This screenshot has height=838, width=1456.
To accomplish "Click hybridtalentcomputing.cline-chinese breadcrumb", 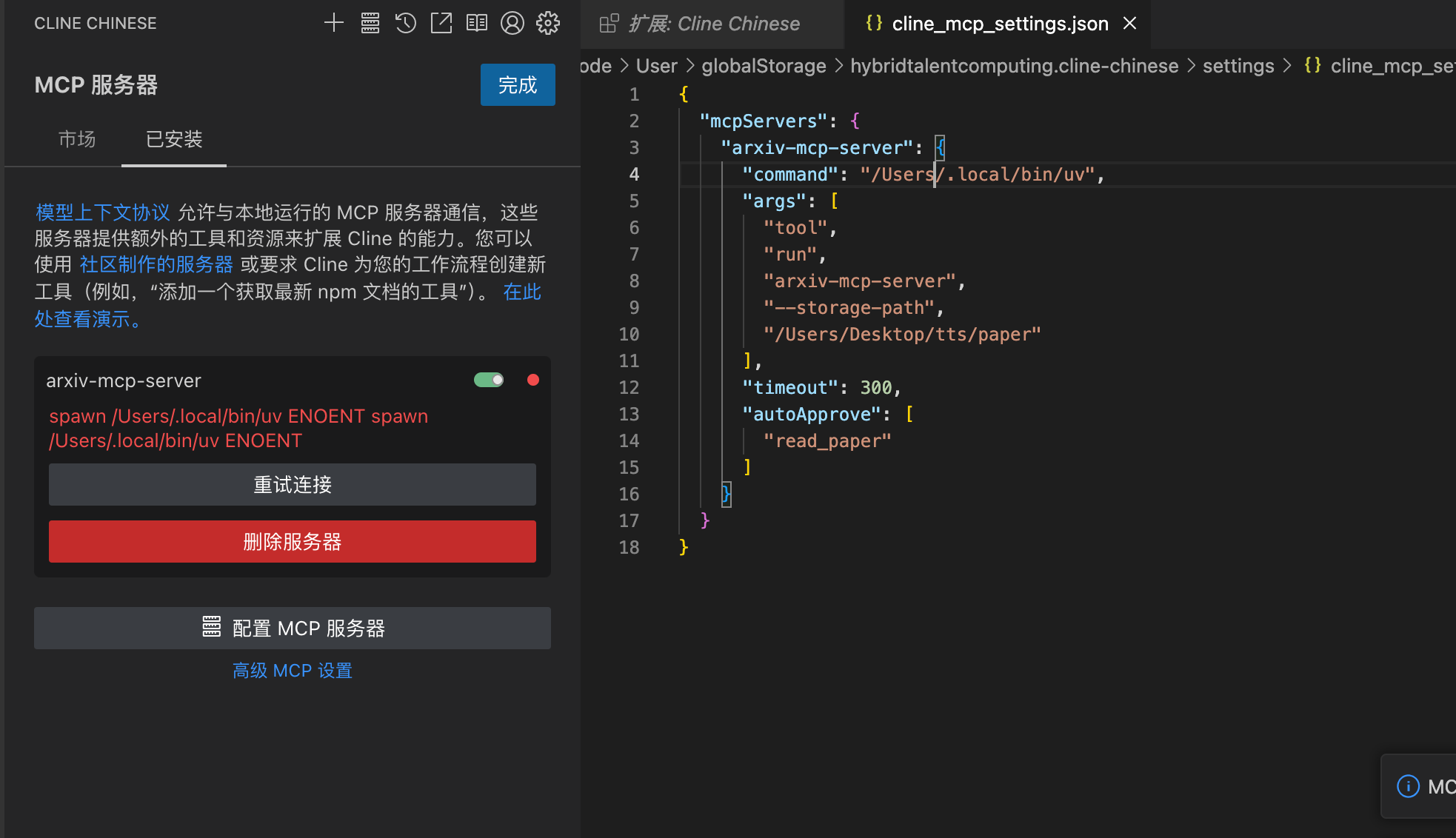I will pyautogui.click(x=1014, y=66).
